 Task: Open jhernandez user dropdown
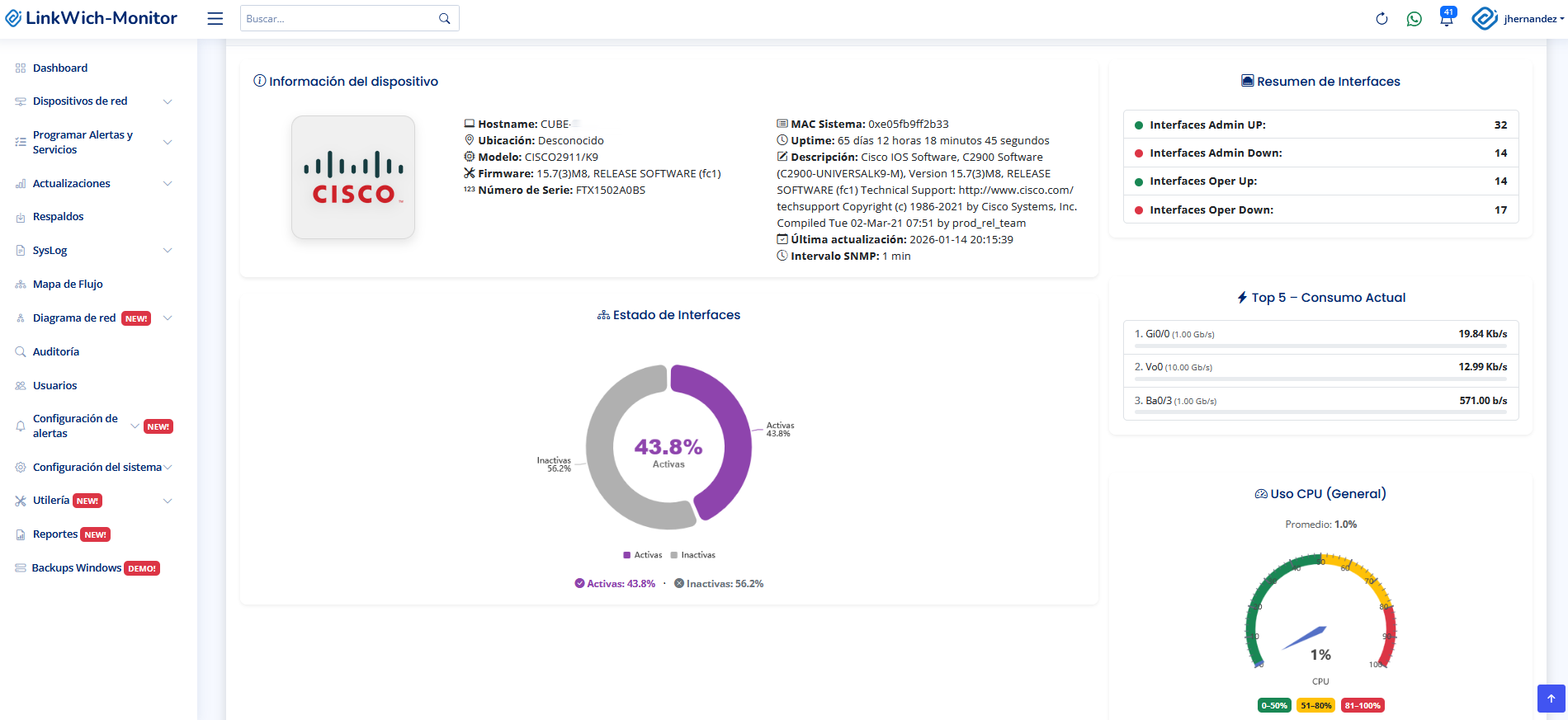(x=1532, y=19)
